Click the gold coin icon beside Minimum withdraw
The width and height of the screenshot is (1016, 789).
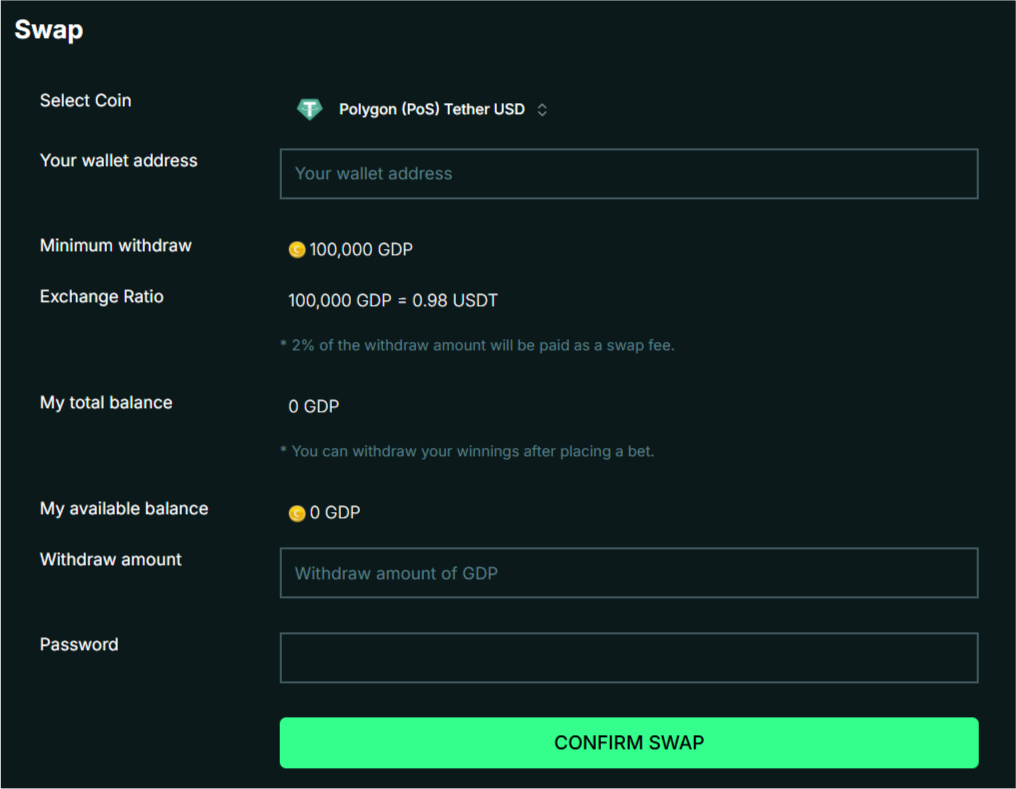tap(296, 250)
